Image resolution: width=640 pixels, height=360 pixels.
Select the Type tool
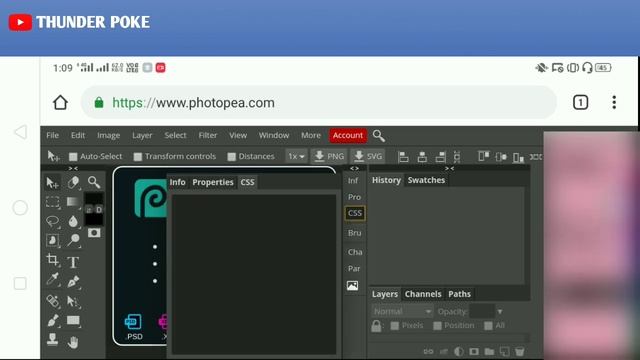[x=73, y=262]
